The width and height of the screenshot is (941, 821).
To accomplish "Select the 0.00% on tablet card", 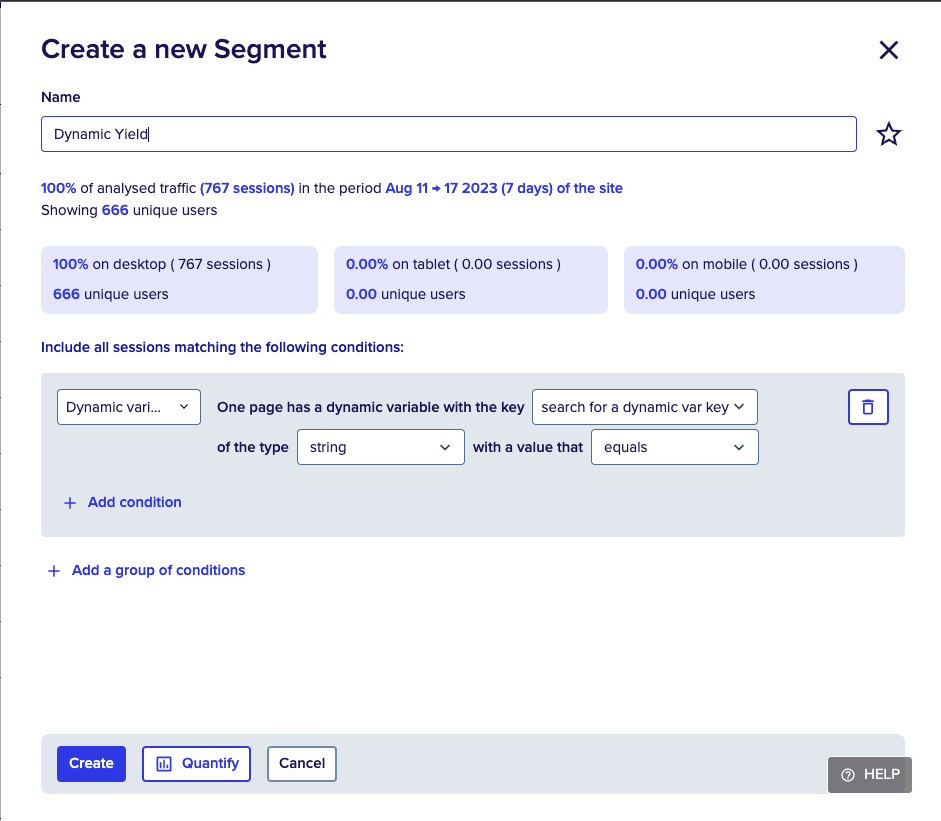I will 471,280.
